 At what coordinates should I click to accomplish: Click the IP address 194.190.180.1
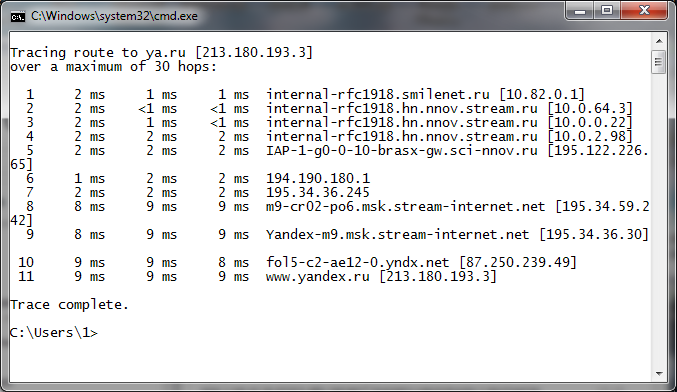pos(318,179)
